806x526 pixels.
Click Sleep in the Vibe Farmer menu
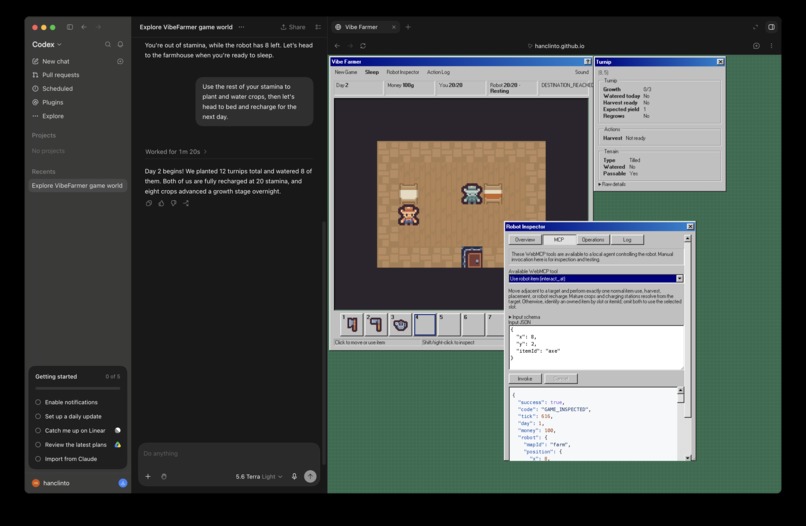tap(372, 72)
